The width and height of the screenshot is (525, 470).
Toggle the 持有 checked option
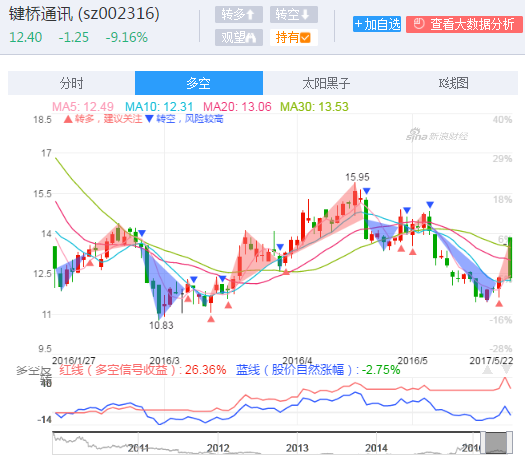coord(294,37)
